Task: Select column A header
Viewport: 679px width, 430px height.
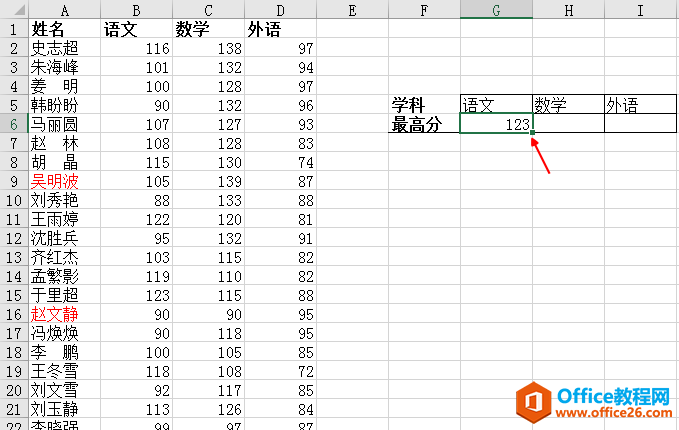Action: click(64, 9)
